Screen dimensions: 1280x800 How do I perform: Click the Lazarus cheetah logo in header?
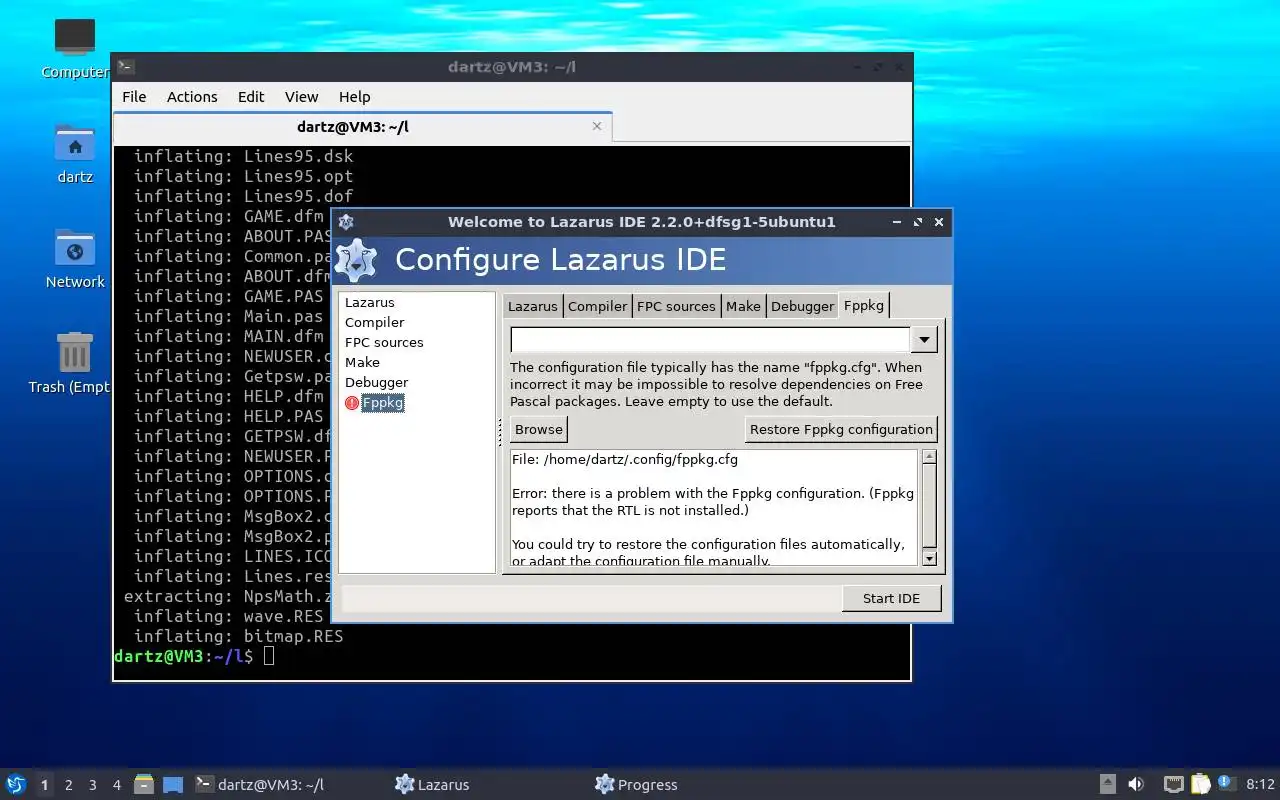click(355, 260)
